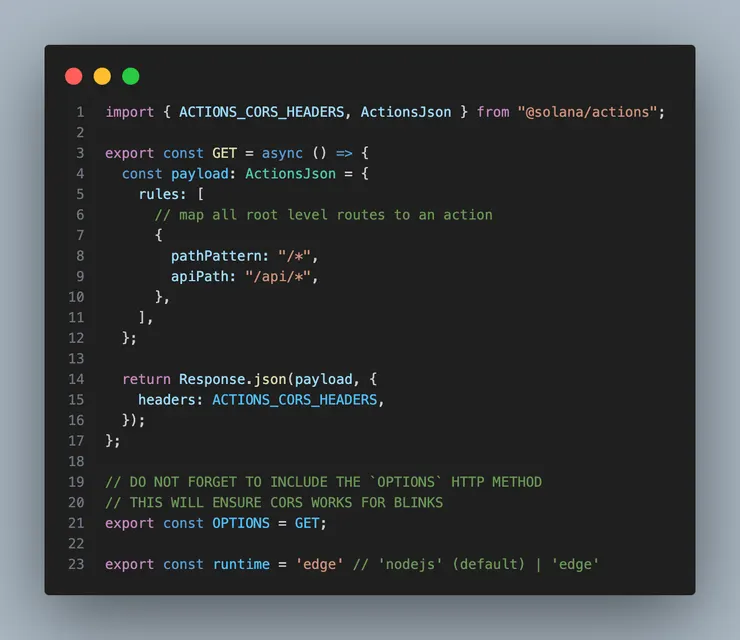Click line number 1 in gutter

click(80, 112)
